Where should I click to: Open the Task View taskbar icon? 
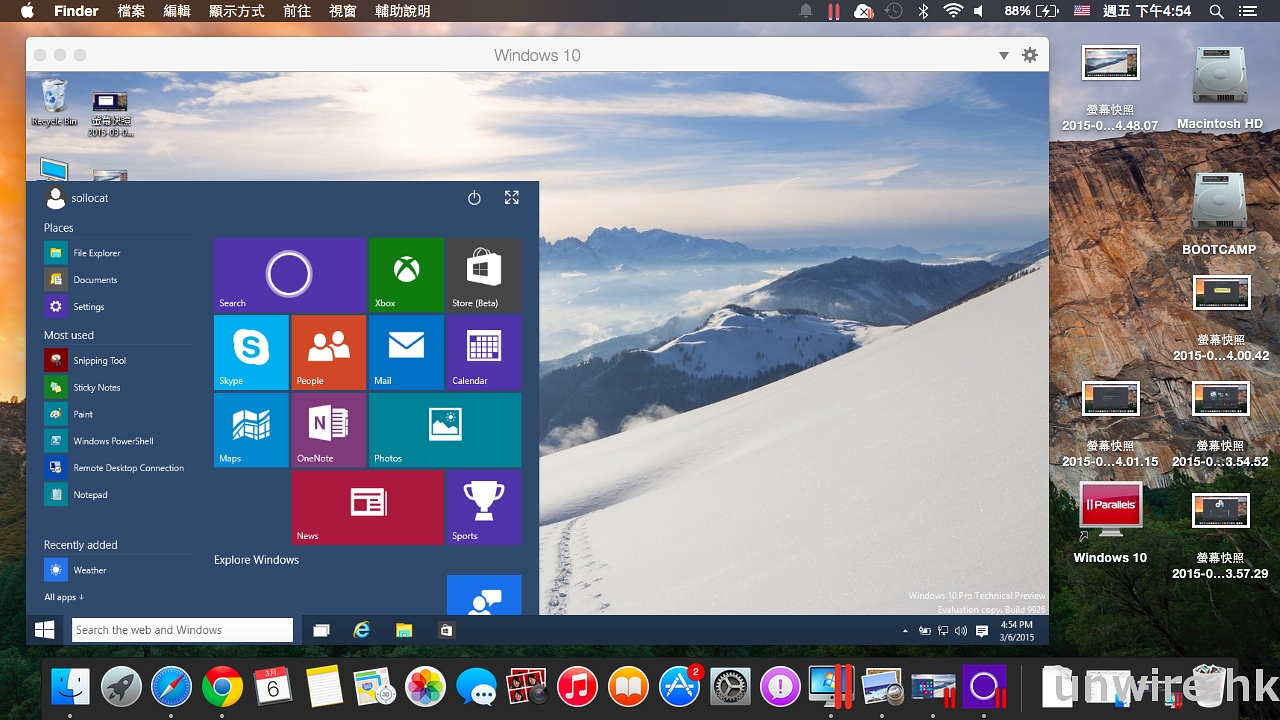[321, 630]
